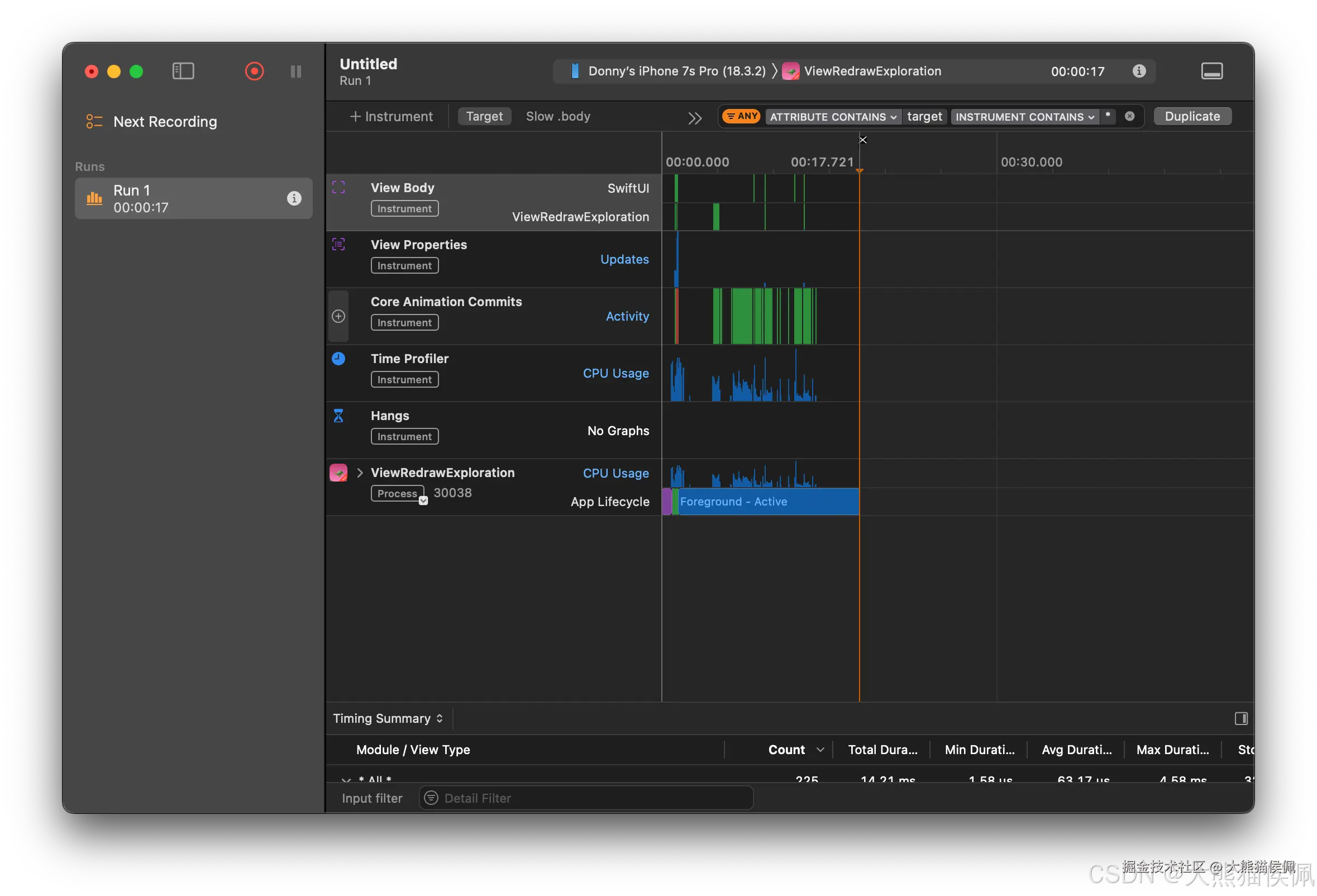This screenshot has width=1317, height=896.
Task: Select the Target filter tab
Action: pos(484,116)
